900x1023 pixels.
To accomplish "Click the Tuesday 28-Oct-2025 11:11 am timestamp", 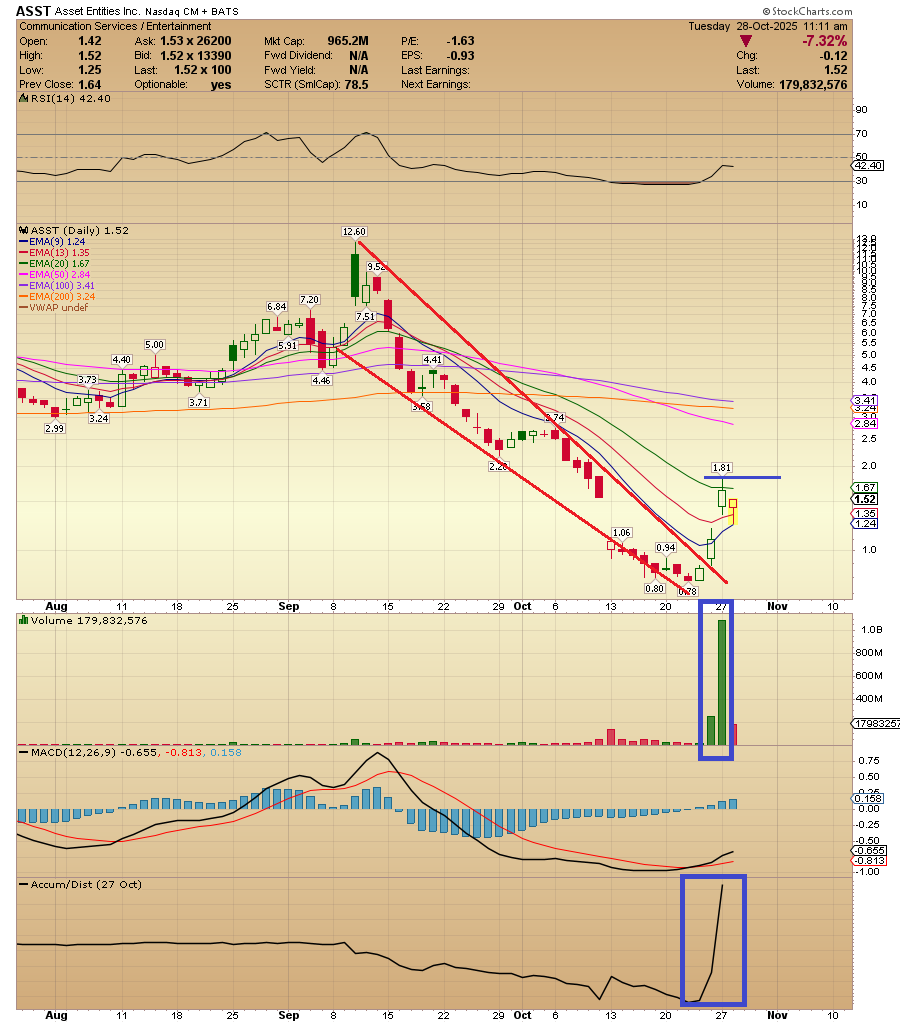I will pos(768,26).
